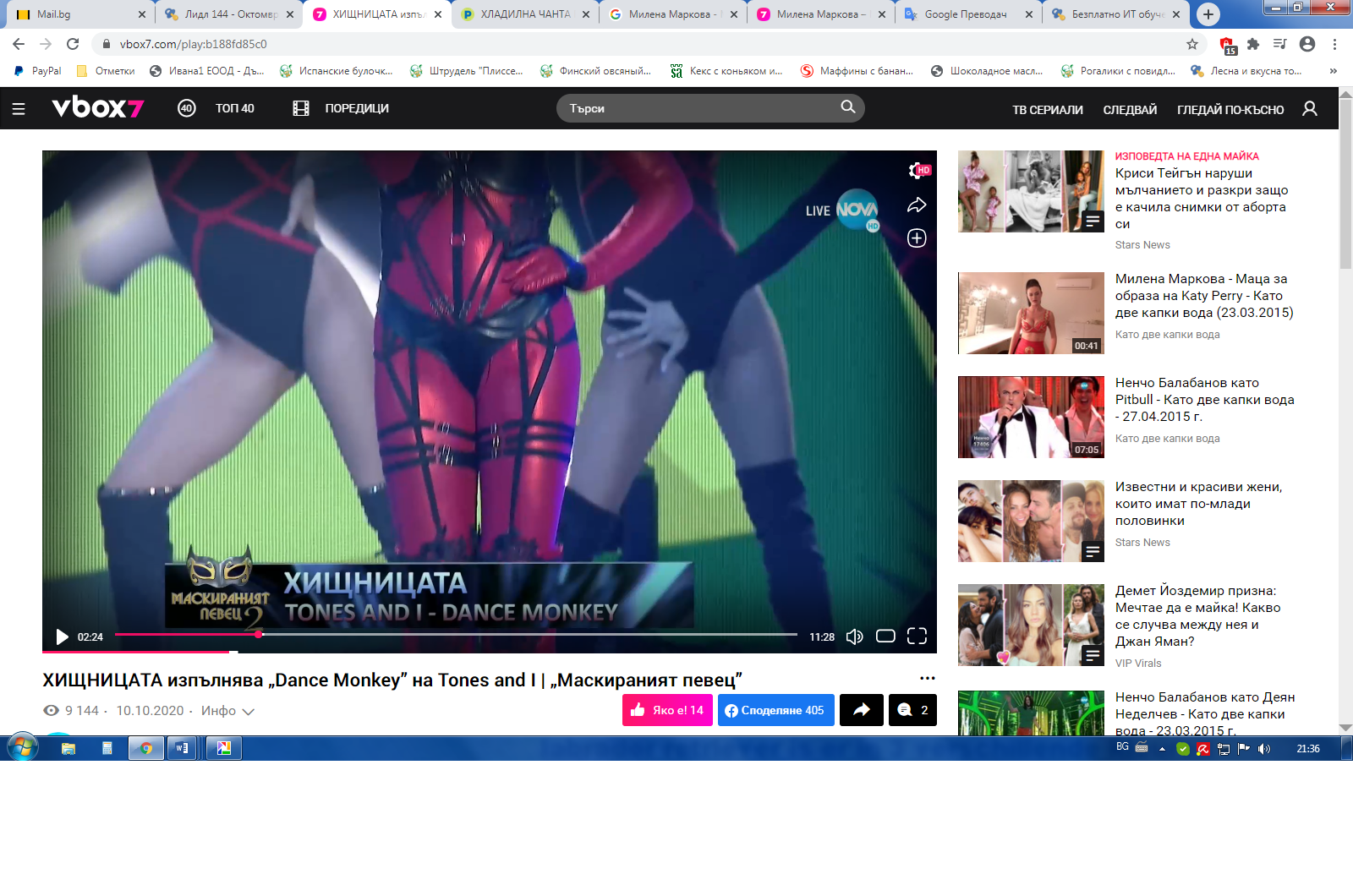Viewport: 1353px width, 896px height.
Task: Open ТВ СЕРИАЛИ menu
Action: pos(1048,110)
